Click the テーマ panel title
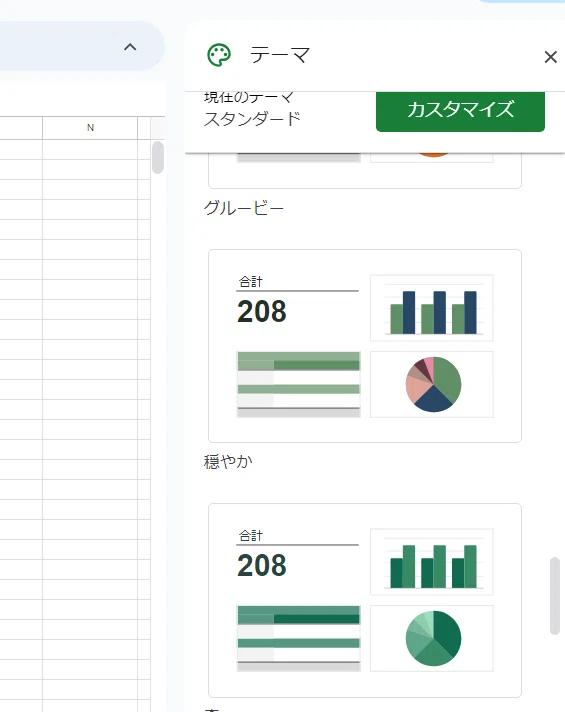The image size is (565, 712). pyautogui.click(x=280, y=55)
